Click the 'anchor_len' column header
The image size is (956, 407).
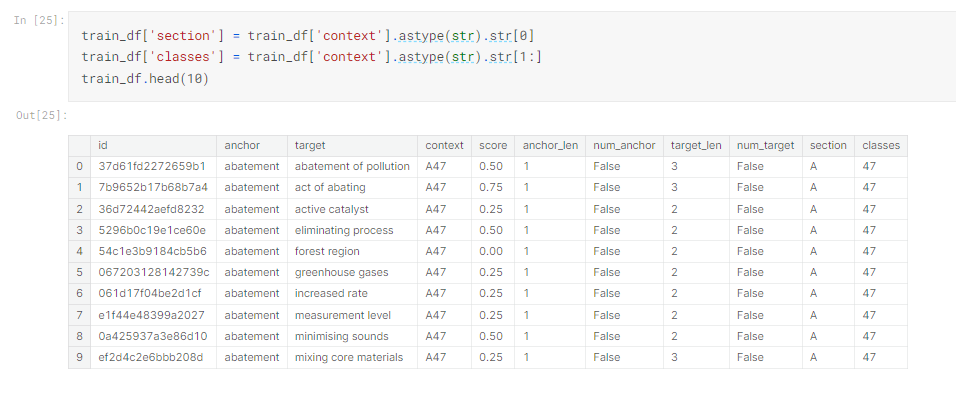[550, 145]
